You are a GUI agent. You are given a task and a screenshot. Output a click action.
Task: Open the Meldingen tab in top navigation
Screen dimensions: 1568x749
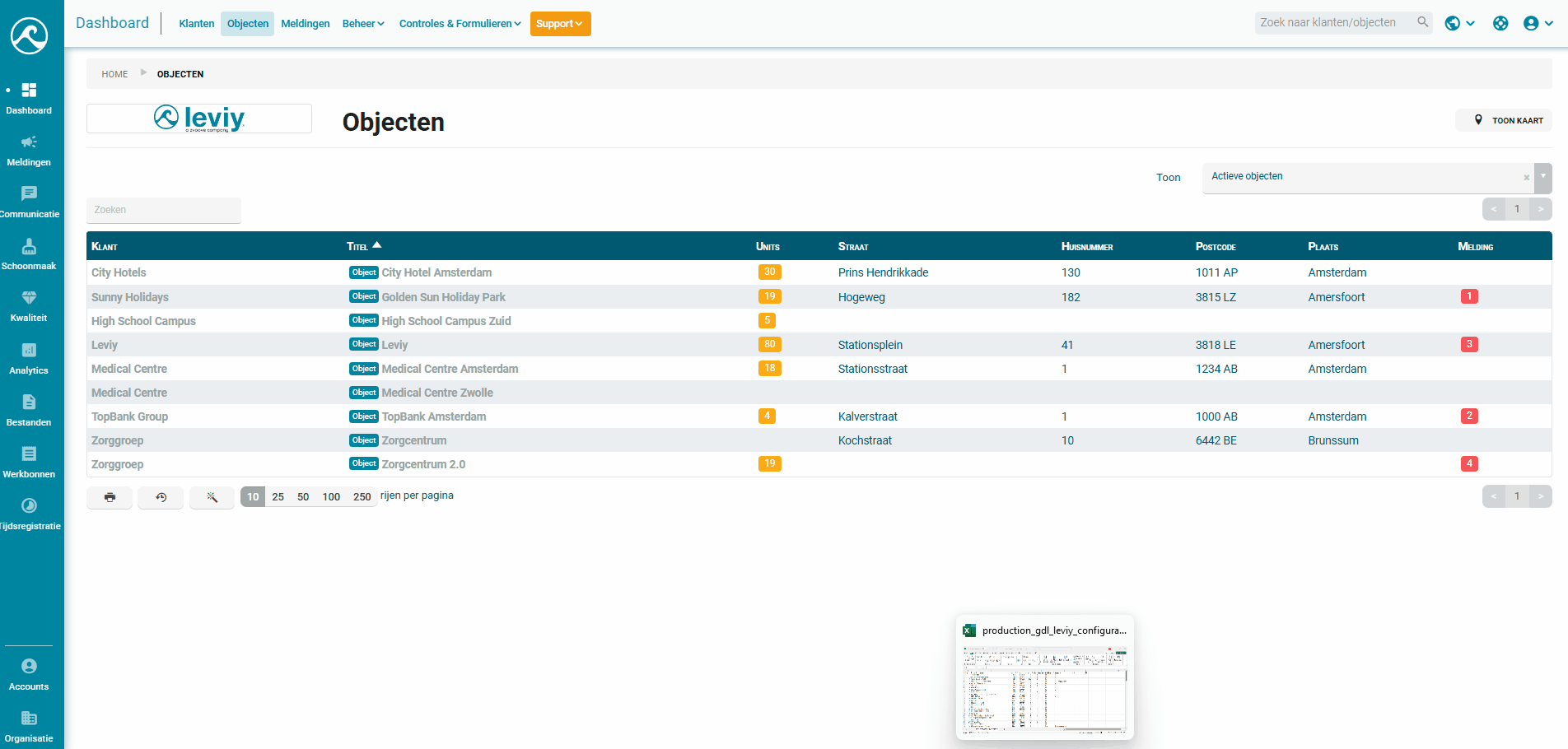pyautogui.click(x=306, y=24)
